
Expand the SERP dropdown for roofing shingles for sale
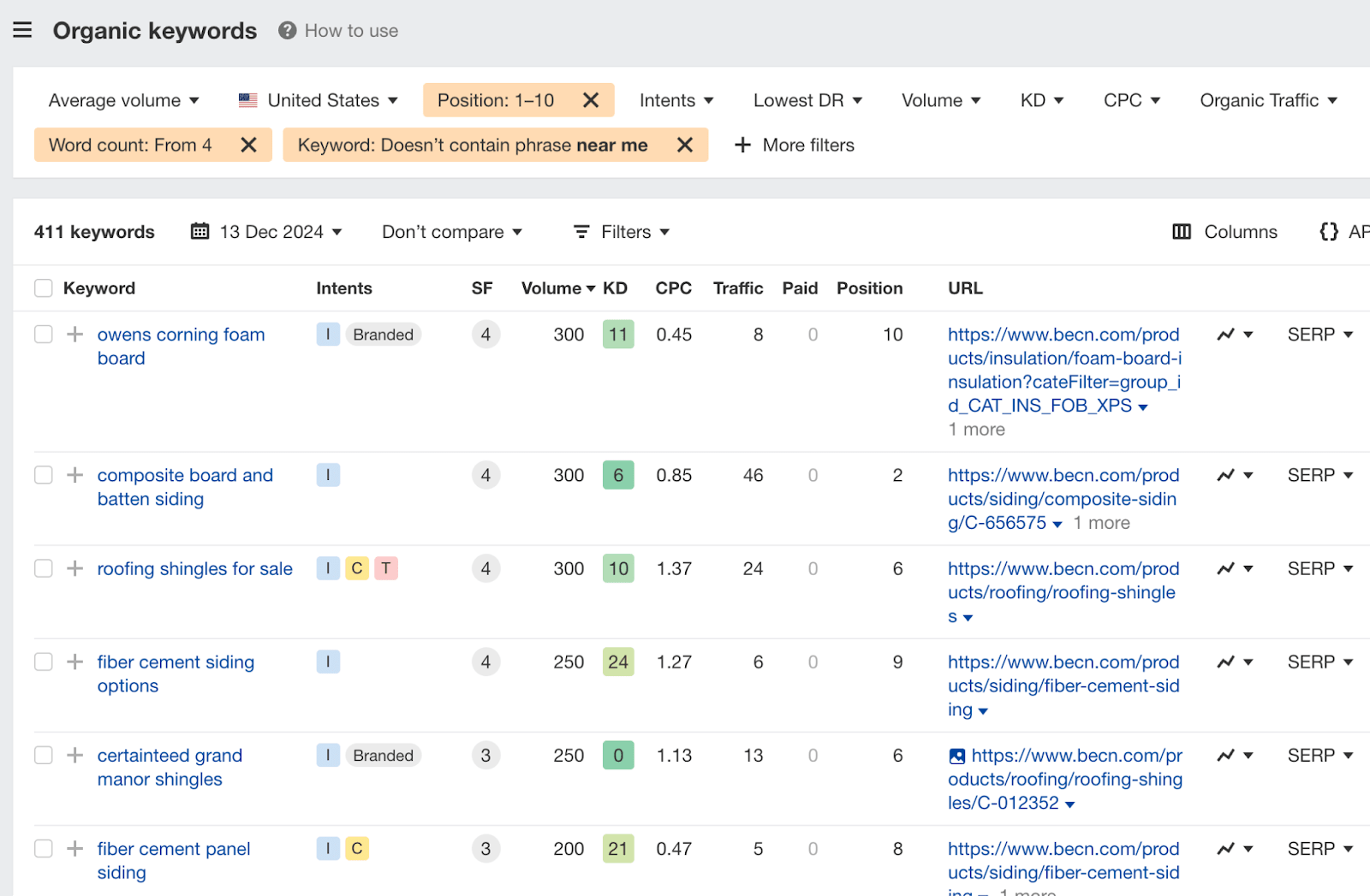point(1319,568)
